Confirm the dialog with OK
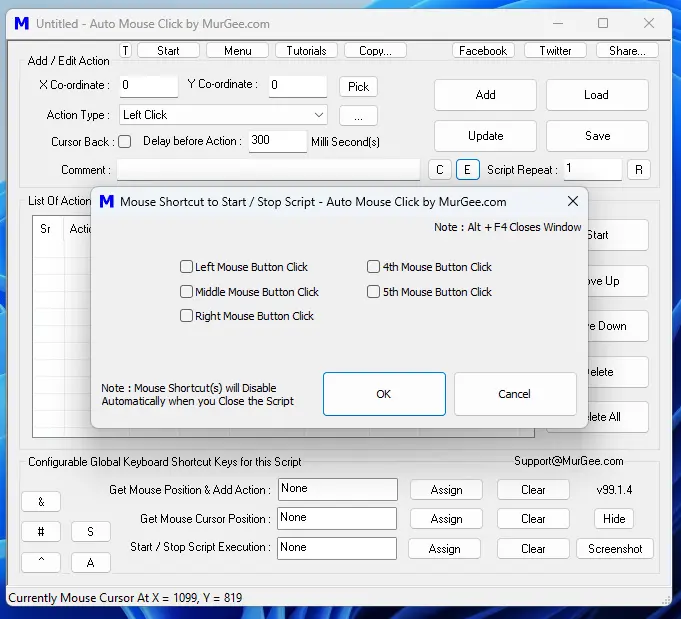This screenshot has width=681, height=619. pos(384,394)
